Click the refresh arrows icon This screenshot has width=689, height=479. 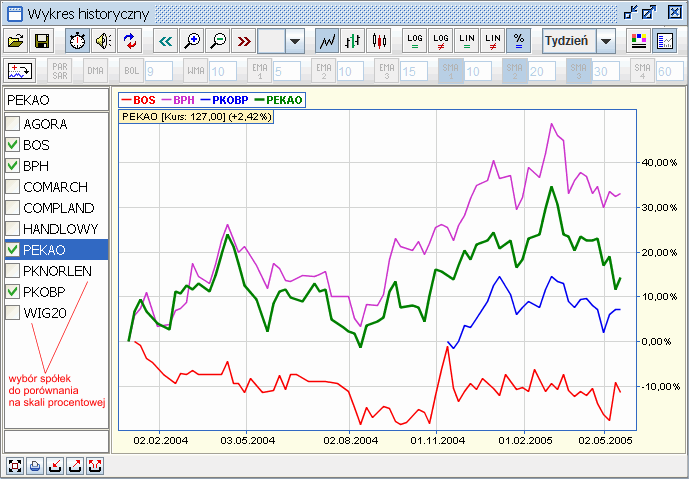[130, 41]
